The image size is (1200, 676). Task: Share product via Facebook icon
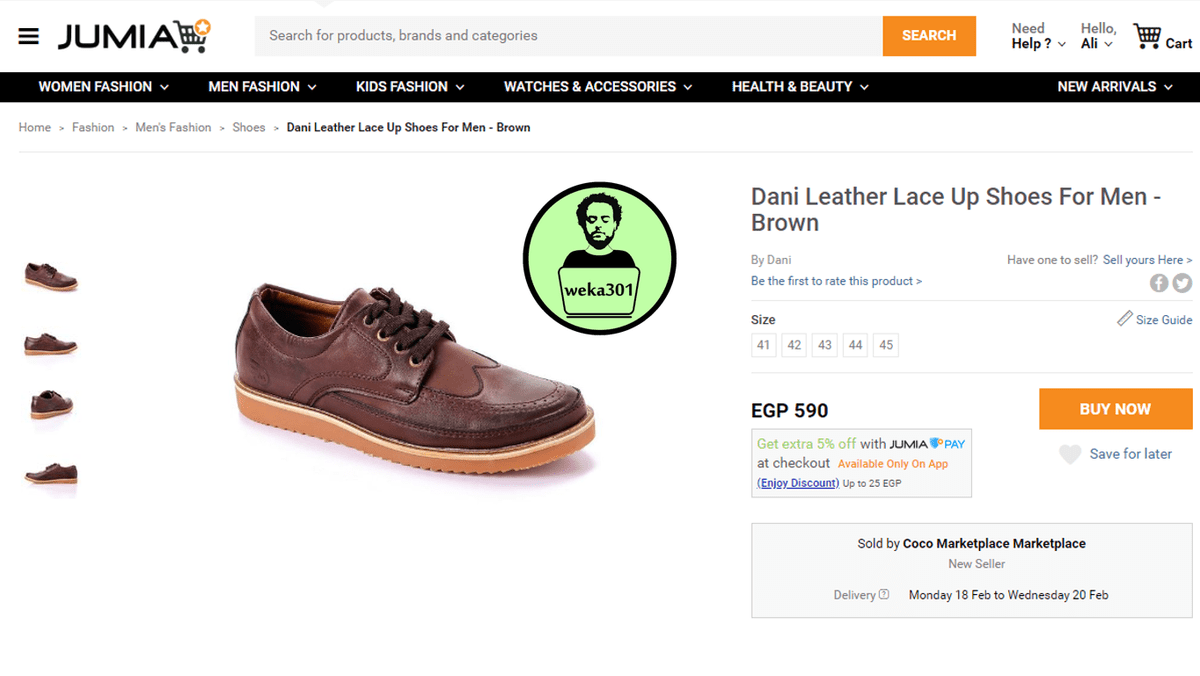pos(1159,283)
